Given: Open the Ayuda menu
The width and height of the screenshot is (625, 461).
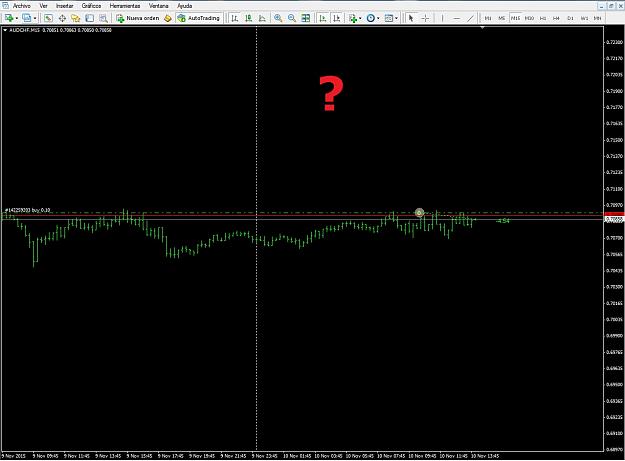Looking at the screenshot, I should tap(185, 6).
